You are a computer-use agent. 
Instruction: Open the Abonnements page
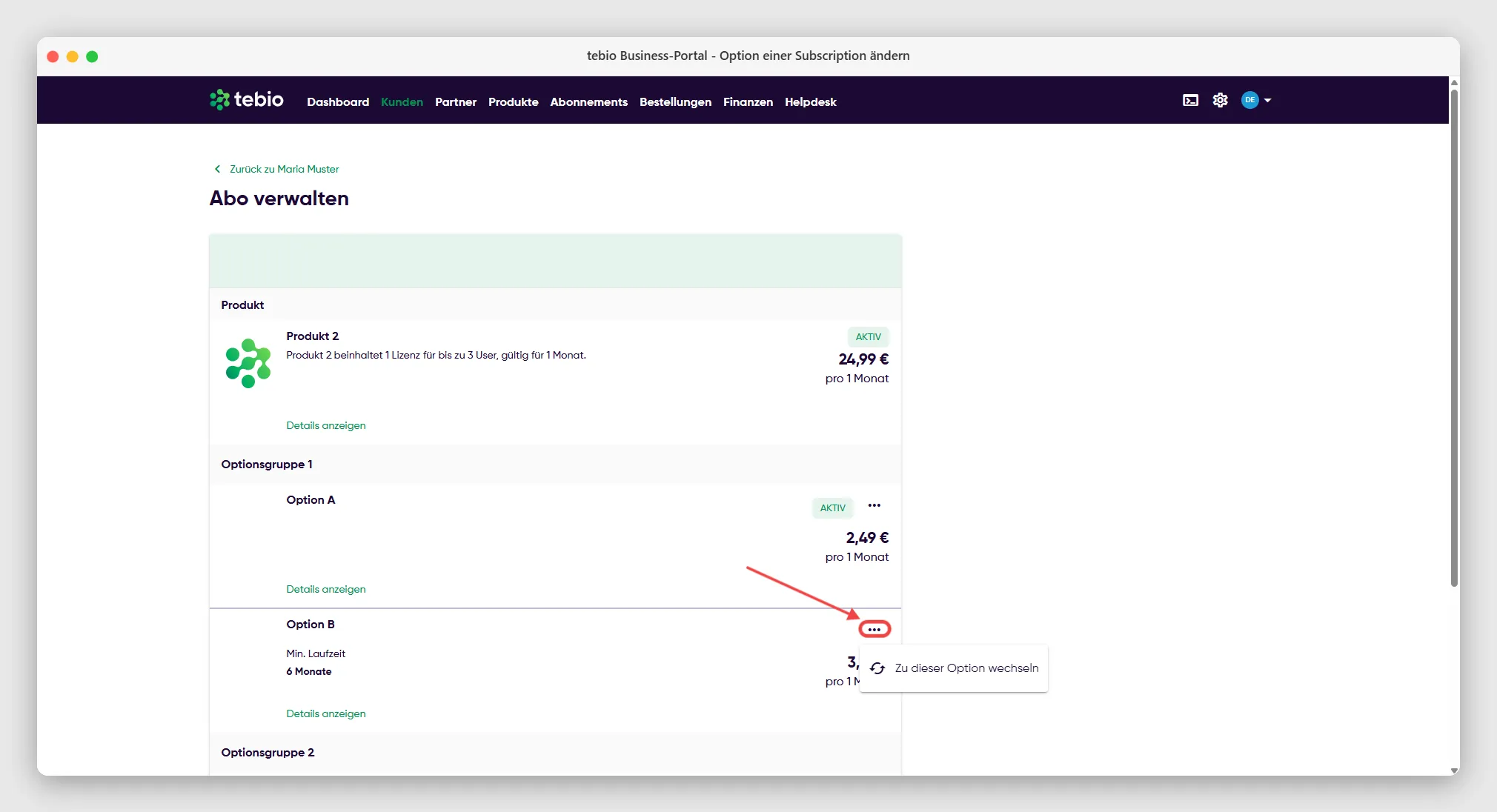tap(588, 101)
